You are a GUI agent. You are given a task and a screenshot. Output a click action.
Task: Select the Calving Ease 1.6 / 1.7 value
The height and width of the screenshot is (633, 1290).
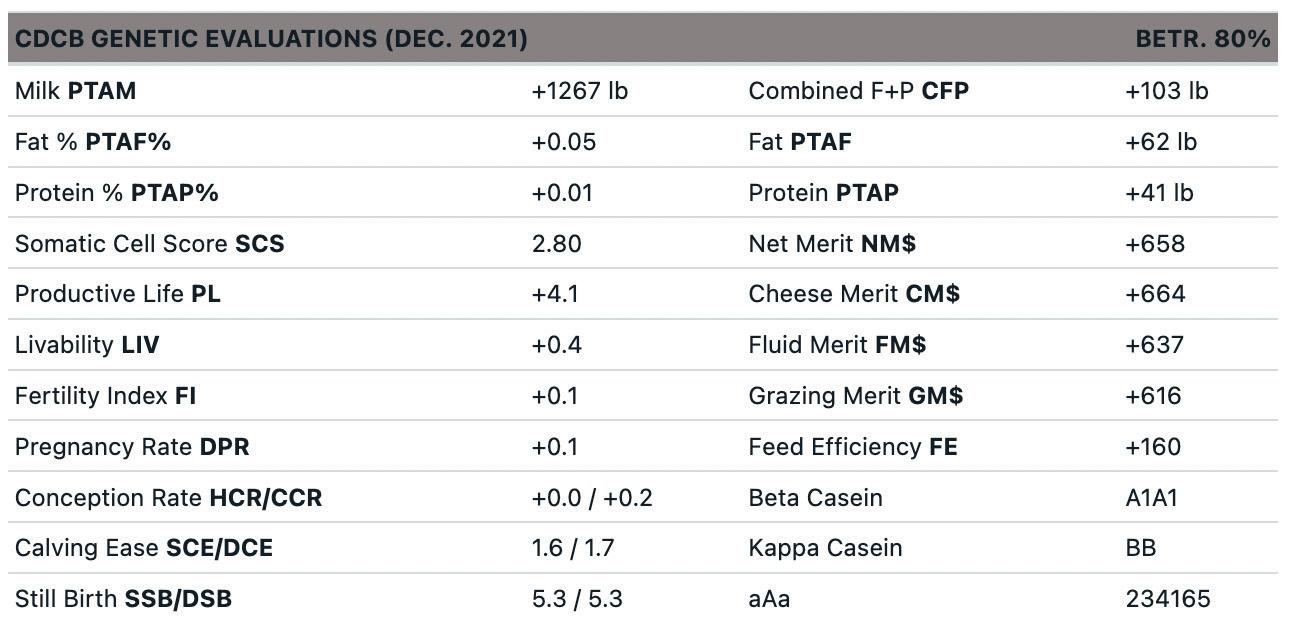point(573,548)
